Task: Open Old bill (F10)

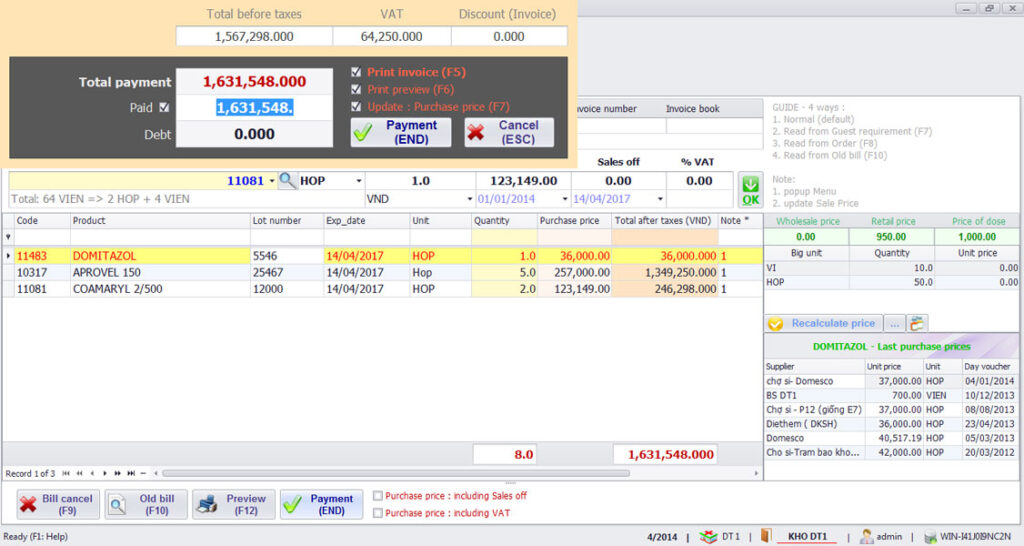Action: pos(146,505)
